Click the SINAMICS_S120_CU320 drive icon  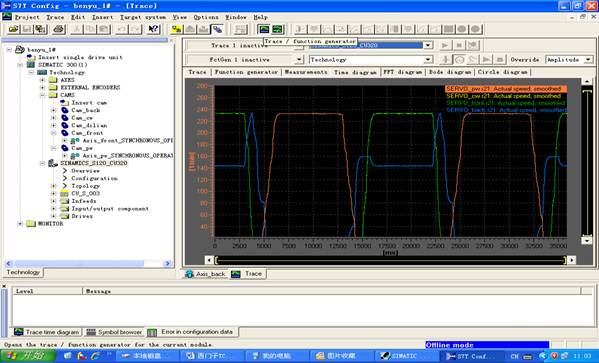click(x=53, y=163)
